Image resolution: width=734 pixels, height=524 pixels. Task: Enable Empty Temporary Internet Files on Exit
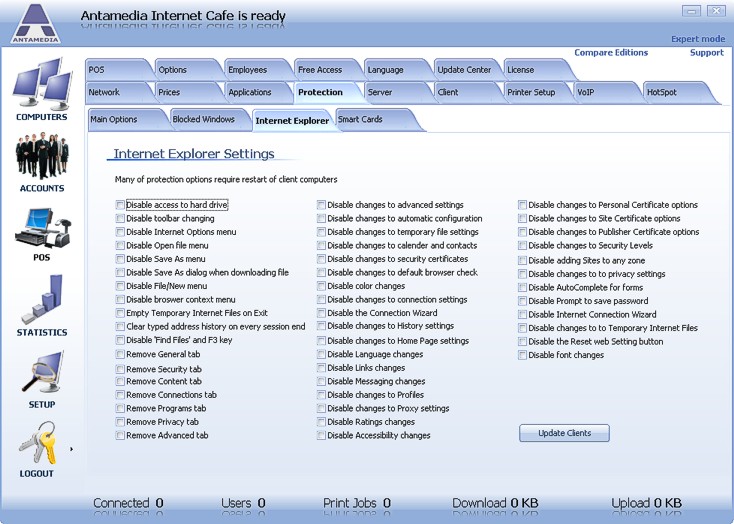120,313
